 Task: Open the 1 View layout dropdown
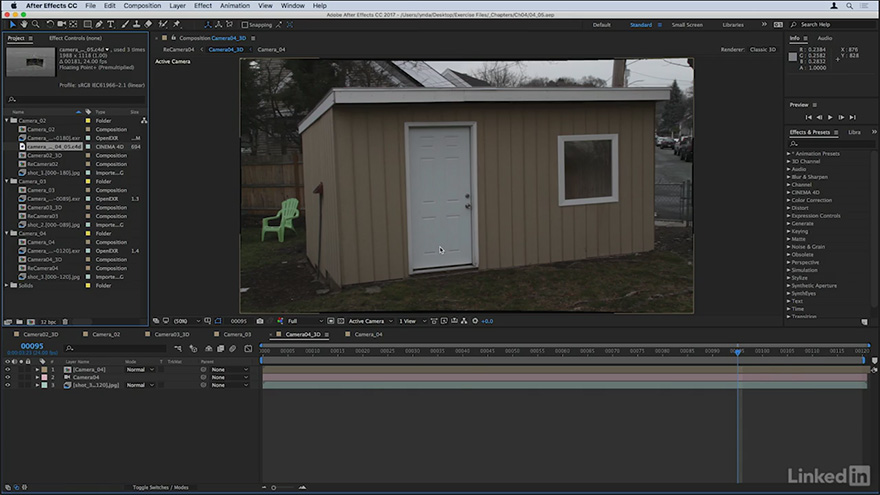[x=412, y=321]
